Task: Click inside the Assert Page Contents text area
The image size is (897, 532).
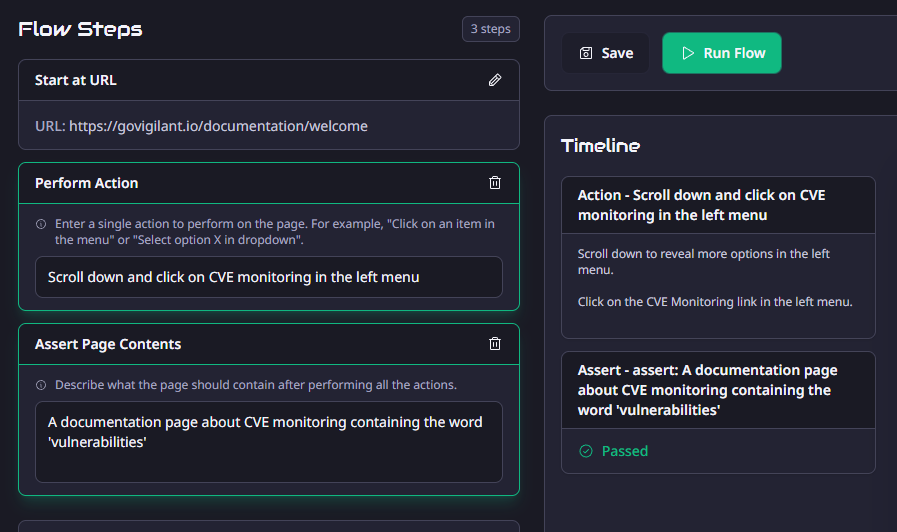Action: coord(268,441)
